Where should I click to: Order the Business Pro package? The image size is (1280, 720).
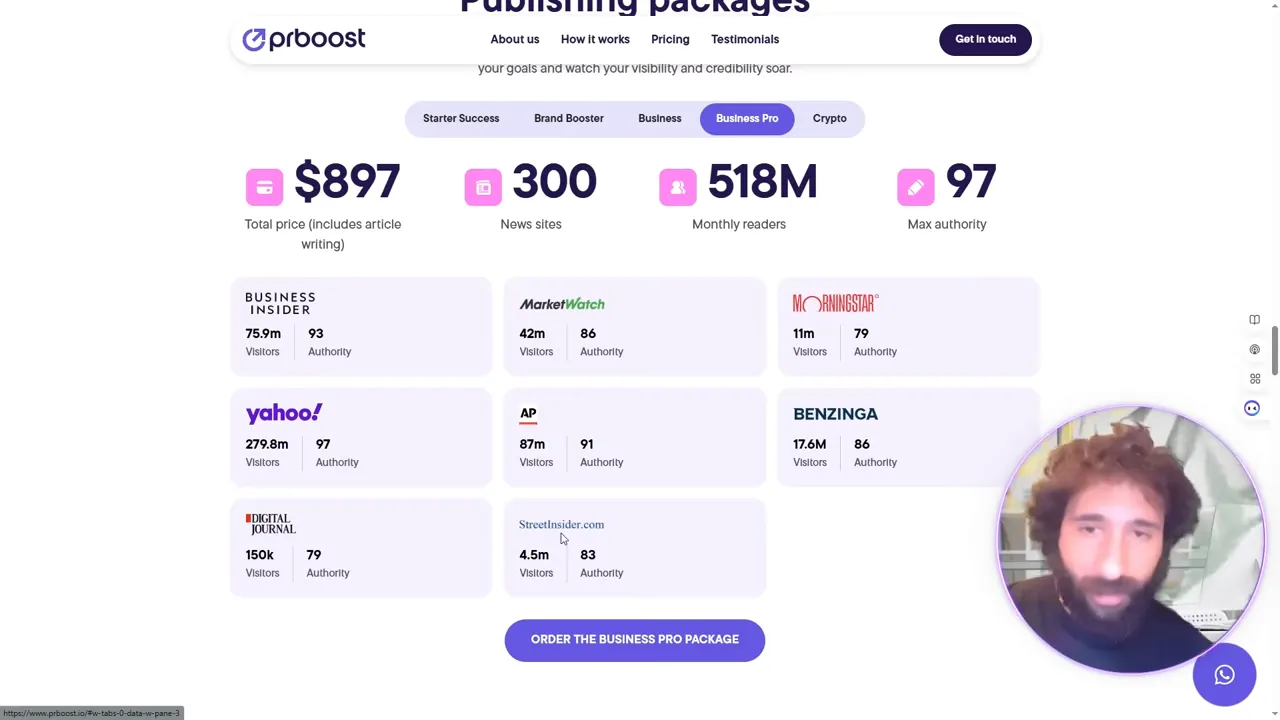coord(634,640)
